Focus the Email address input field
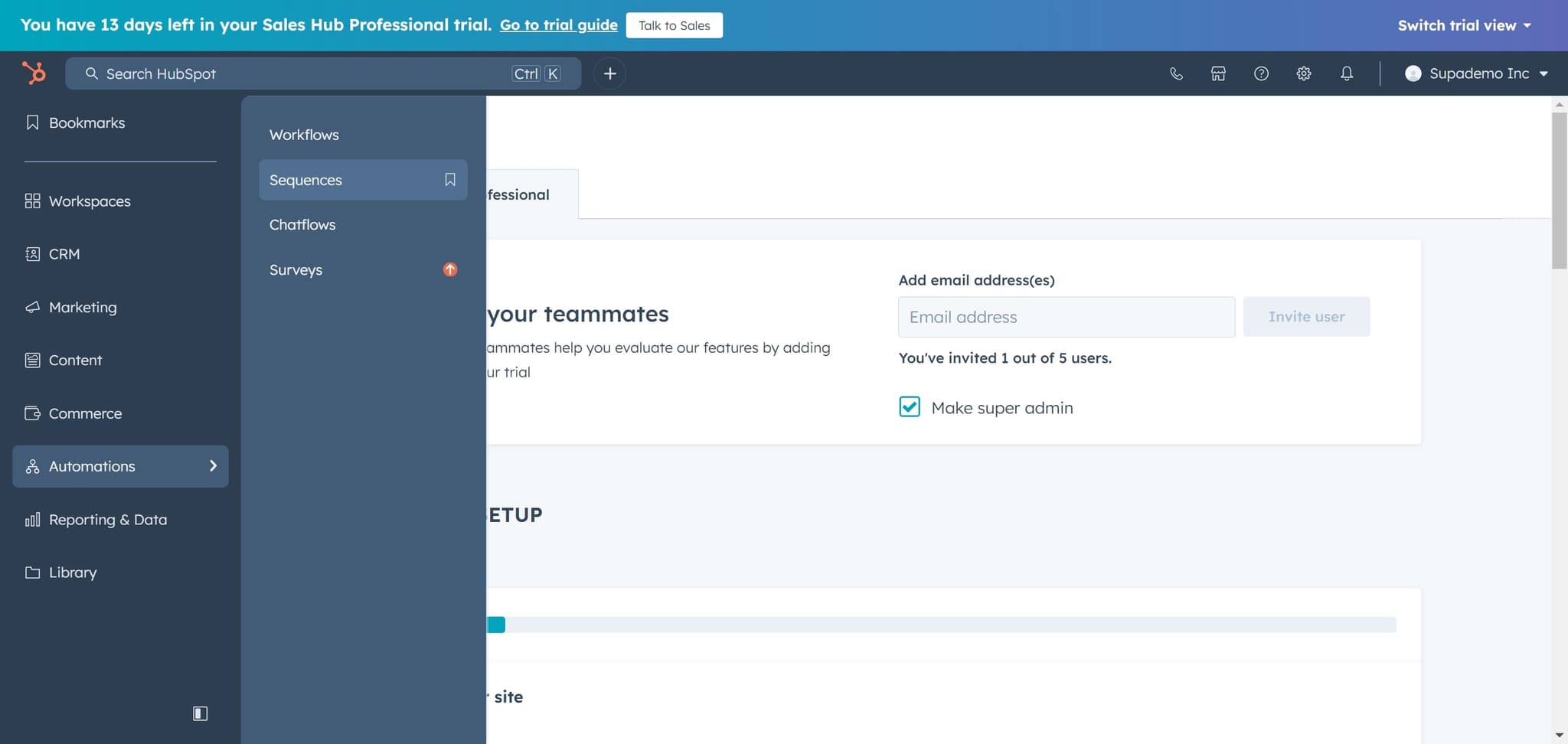The width and height of the screenshot is (1568, 744). [1066, 317]
